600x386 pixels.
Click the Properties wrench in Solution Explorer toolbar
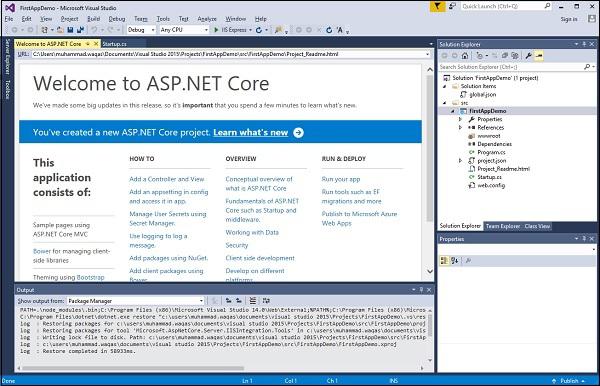[528, 56]
